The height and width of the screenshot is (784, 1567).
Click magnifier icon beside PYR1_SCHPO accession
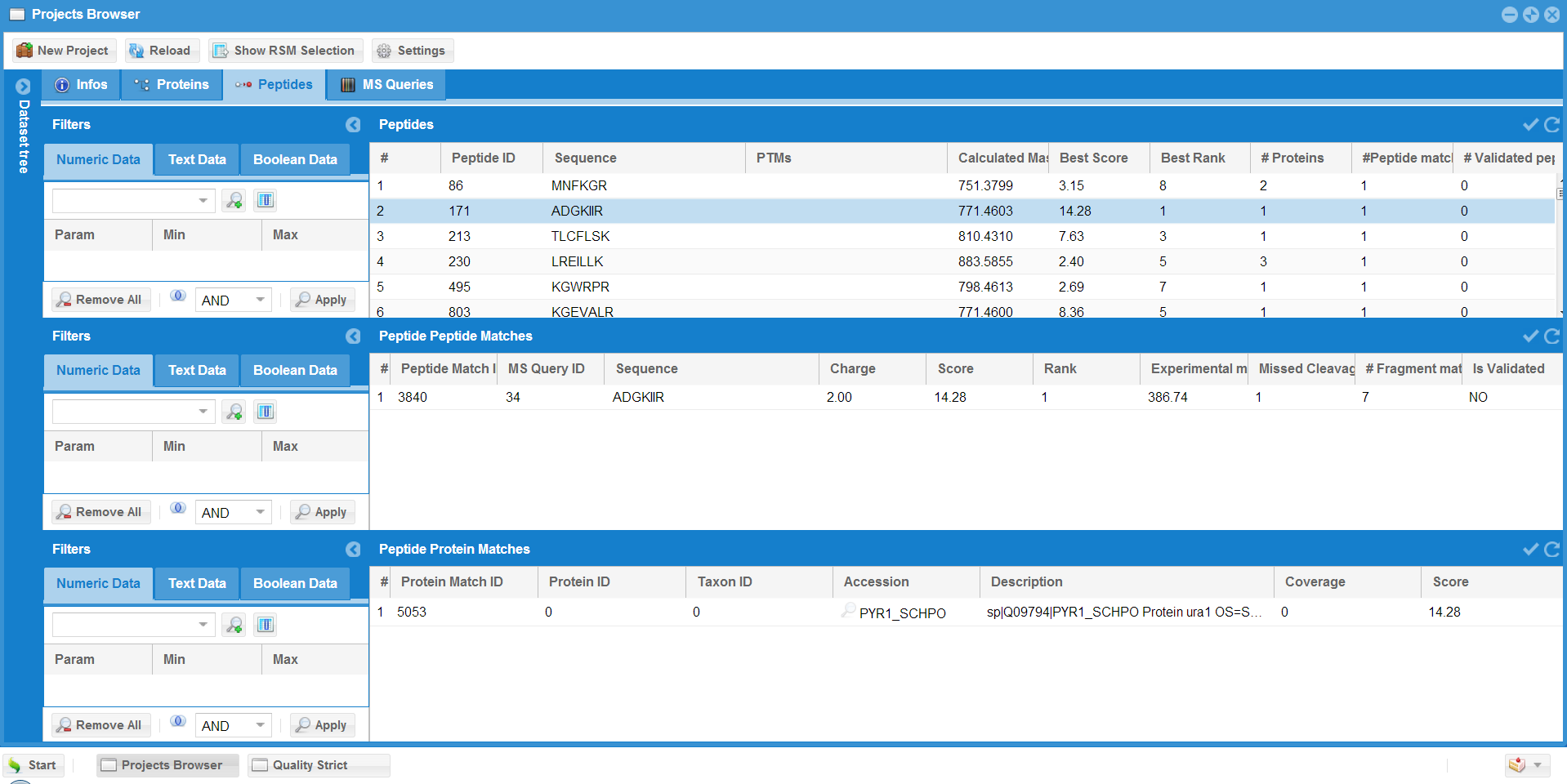[x=849, y=611]
